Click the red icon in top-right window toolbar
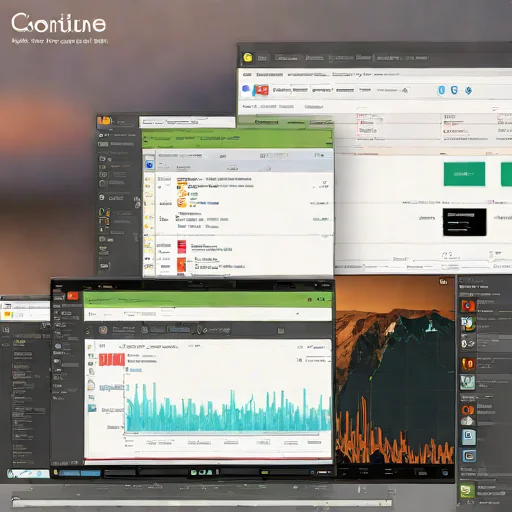Viewport: 512px width, 512px height. click(x=261, y=90)
